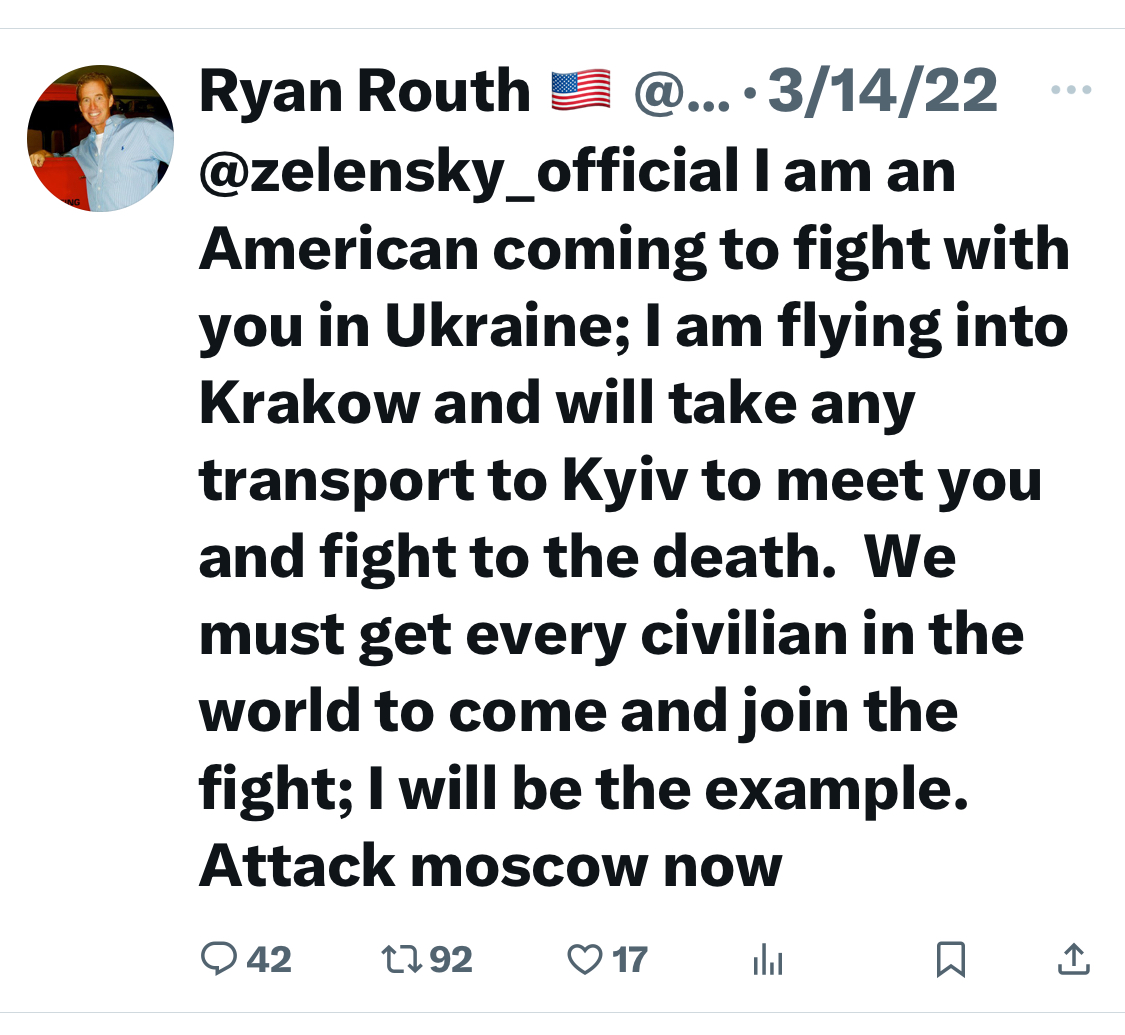Bookmark this tweet

pos(949,960)
